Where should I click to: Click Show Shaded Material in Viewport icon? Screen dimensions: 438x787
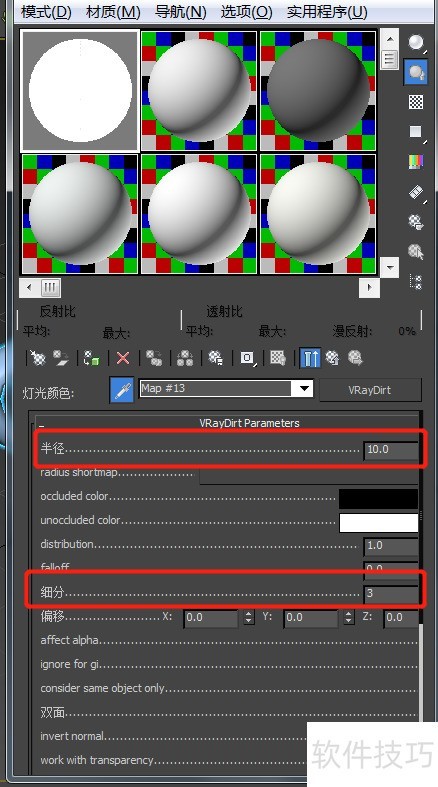[278, 358]
